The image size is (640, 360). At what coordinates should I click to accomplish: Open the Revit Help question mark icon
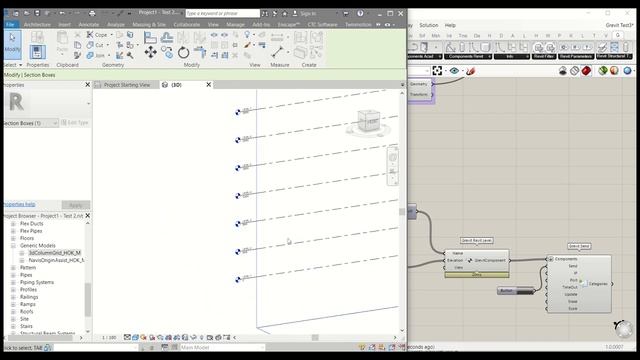[x=360, y=13]
